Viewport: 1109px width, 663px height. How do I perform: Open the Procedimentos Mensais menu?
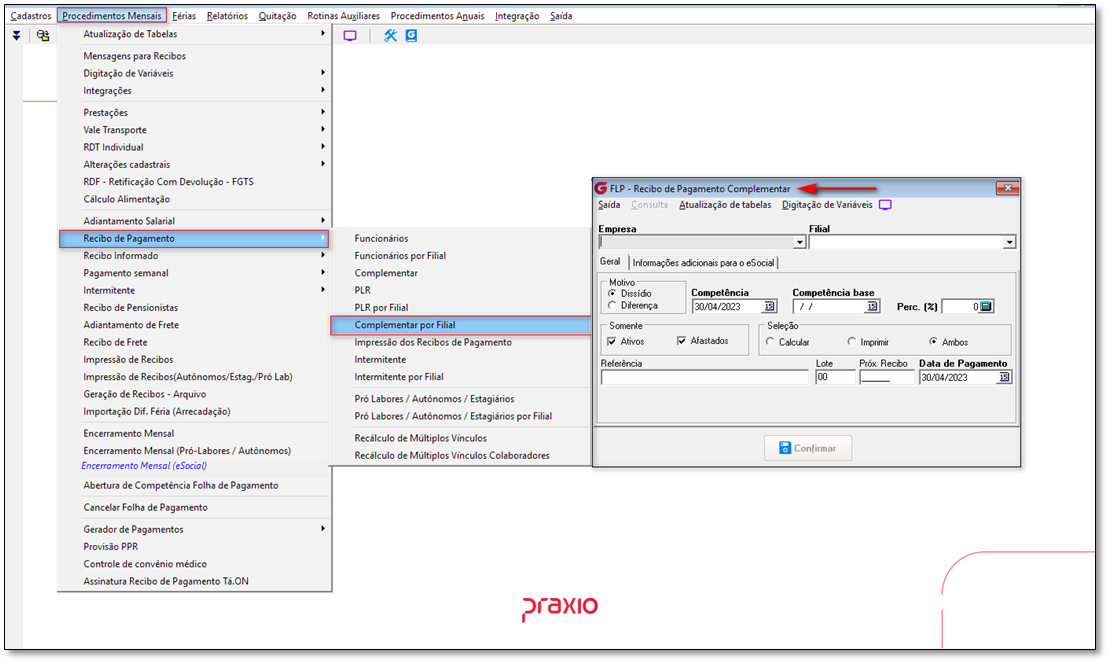(112, 16)
